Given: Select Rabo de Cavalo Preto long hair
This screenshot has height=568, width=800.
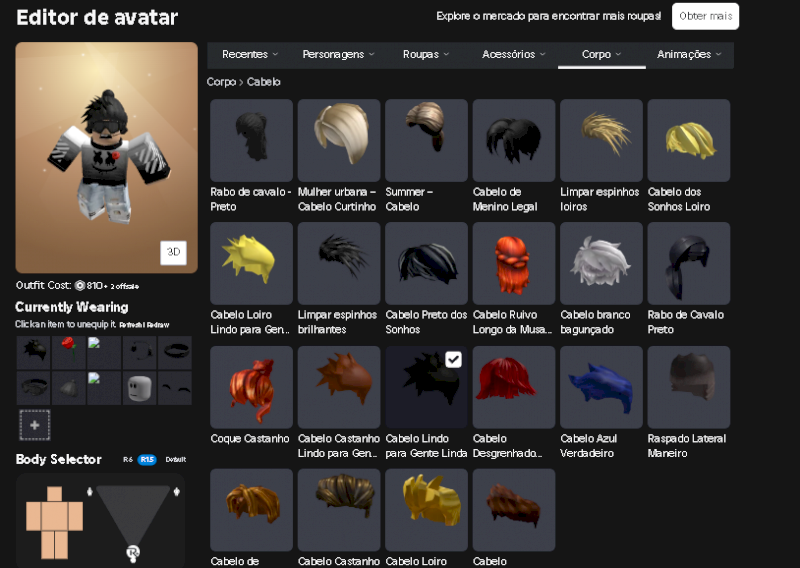Looking at the screenshot, I should click(689, 263).
